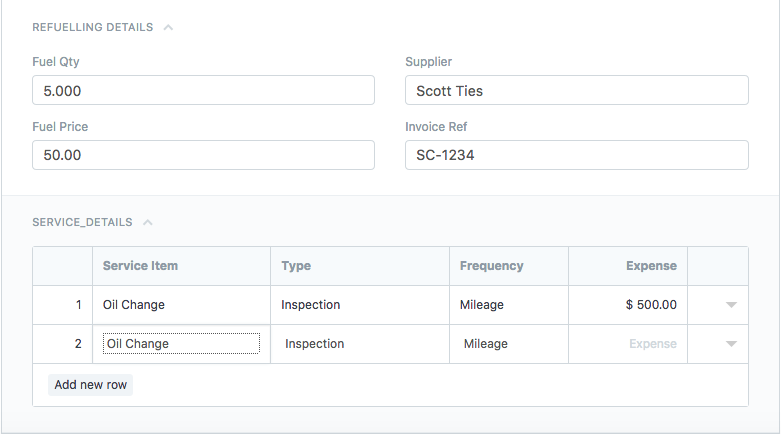
Task: Click row 1 Inspection type cell
Action: pyautogui.click(x=359, y=305)
